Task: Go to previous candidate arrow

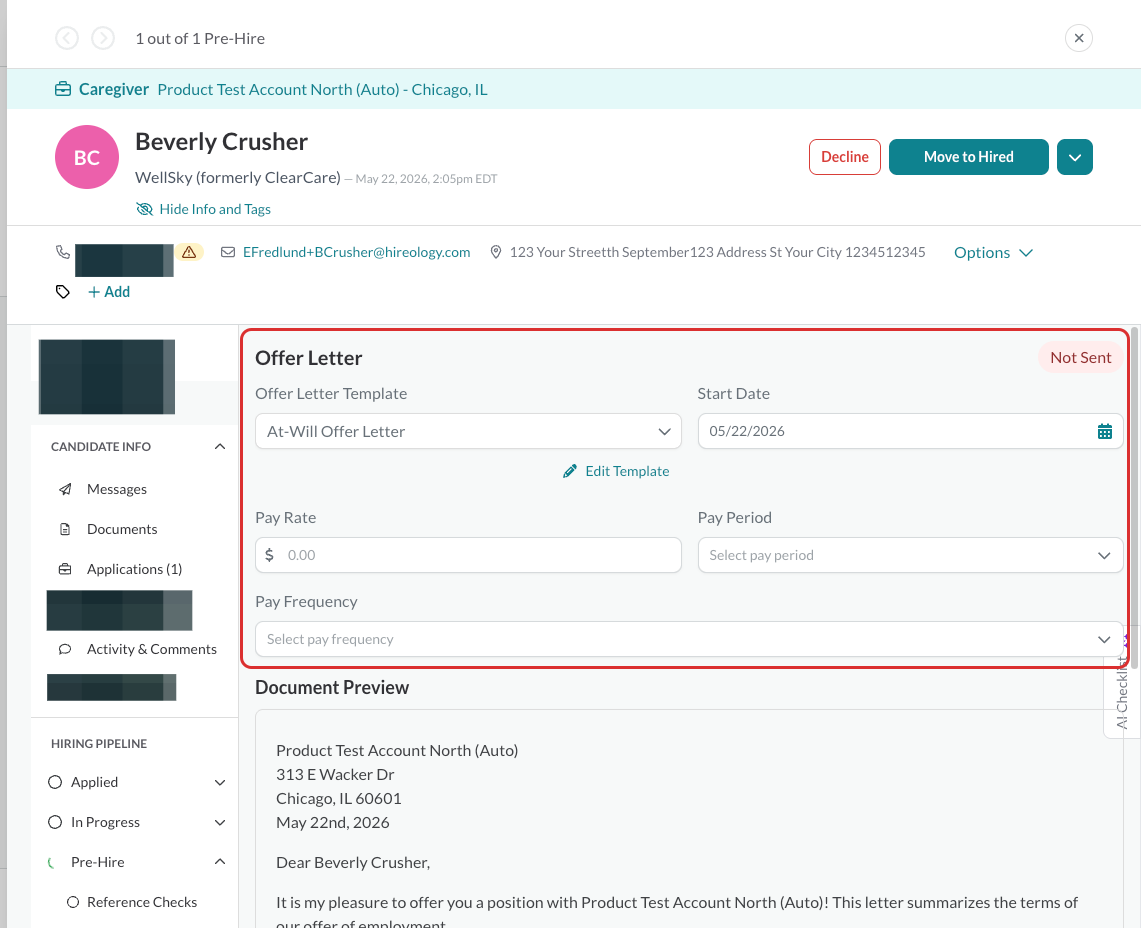Action: (67, 39)
